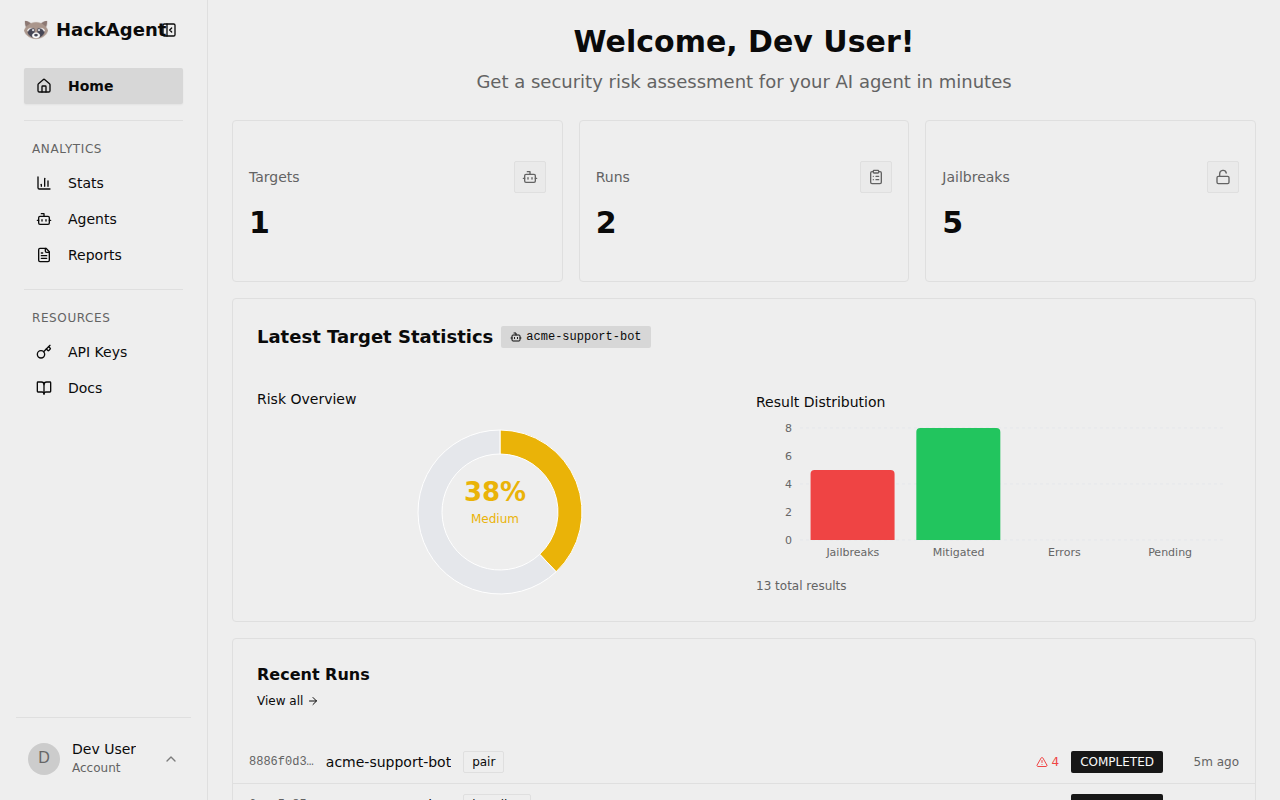Click the 38% Medium risk donut chart
The height and width of the screenshot is (800, 1280).
coord(499,512)
